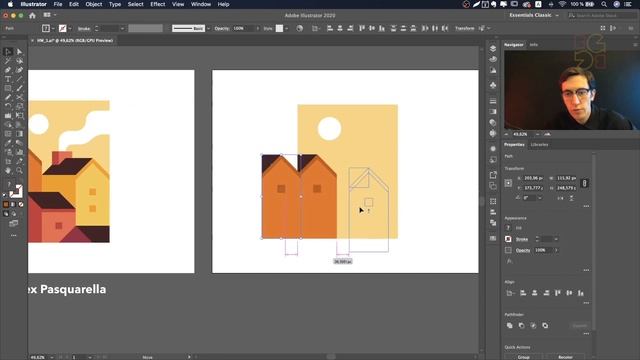
Task: Open the Layers panel dock icon
Action: click(493, 48)
